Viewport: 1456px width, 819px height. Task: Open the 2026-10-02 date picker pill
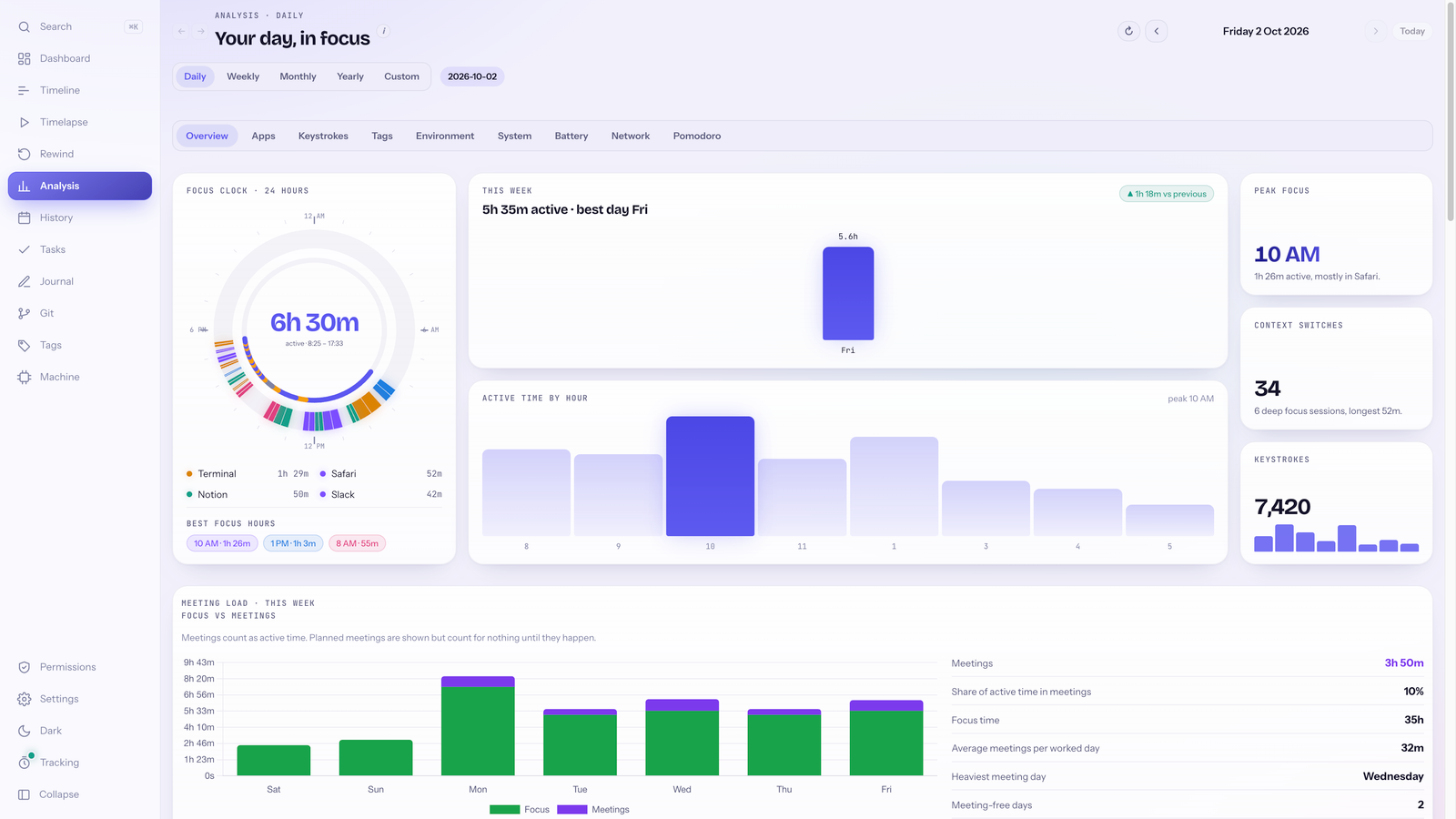coord(472,76)
